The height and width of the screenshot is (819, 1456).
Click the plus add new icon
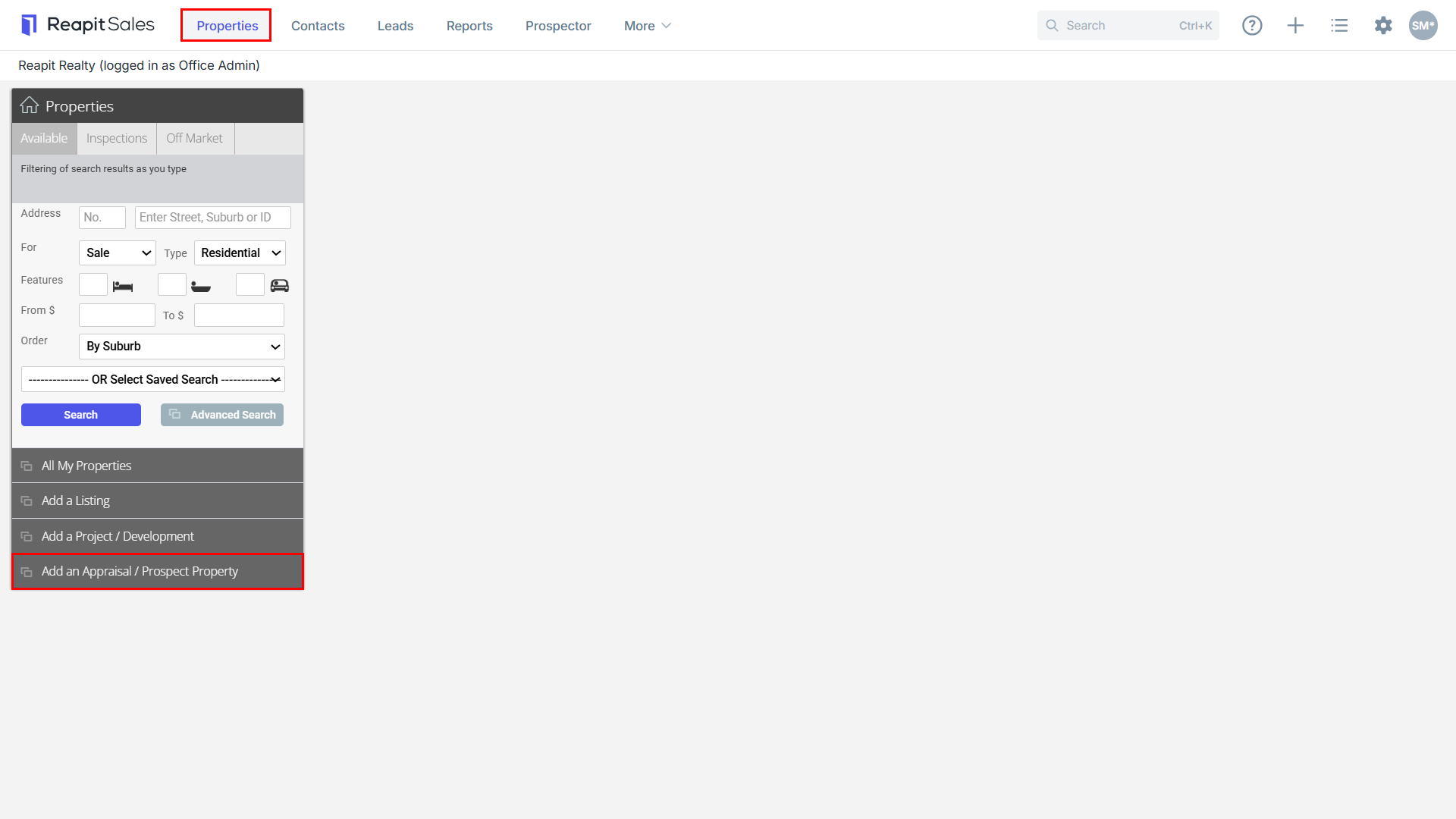tap(1295, 25)
